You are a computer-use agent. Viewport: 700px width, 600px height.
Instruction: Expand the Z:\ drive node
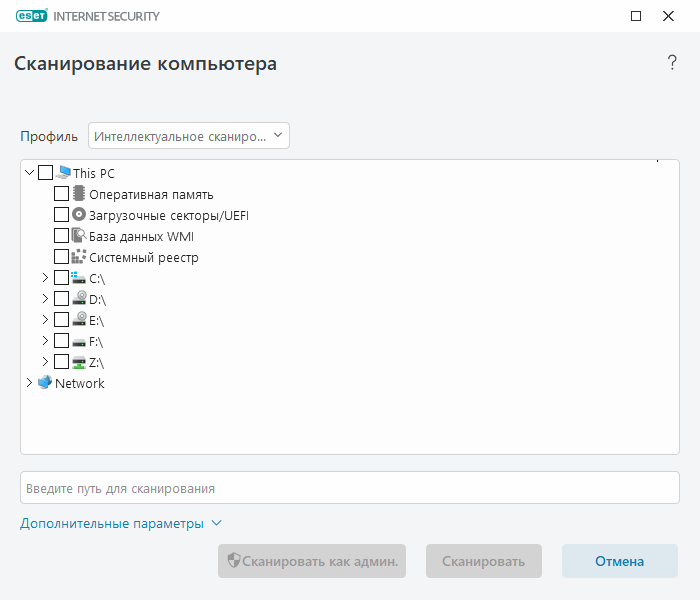pyautogui.click(x=45, y=362)
